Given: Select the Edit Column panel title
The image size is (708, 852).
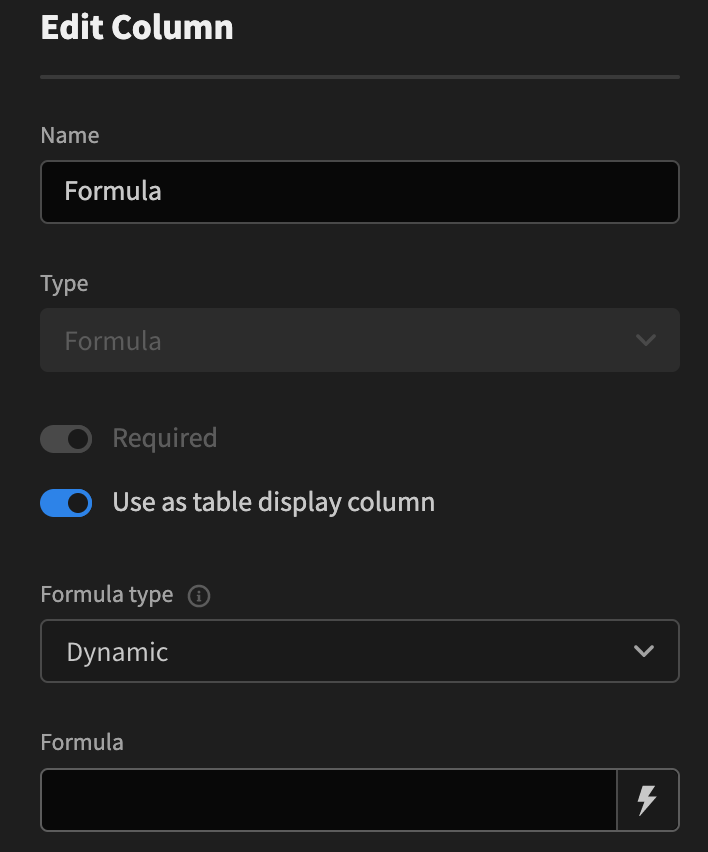Looking at the screenshot, I should click(x=136, y=27).
